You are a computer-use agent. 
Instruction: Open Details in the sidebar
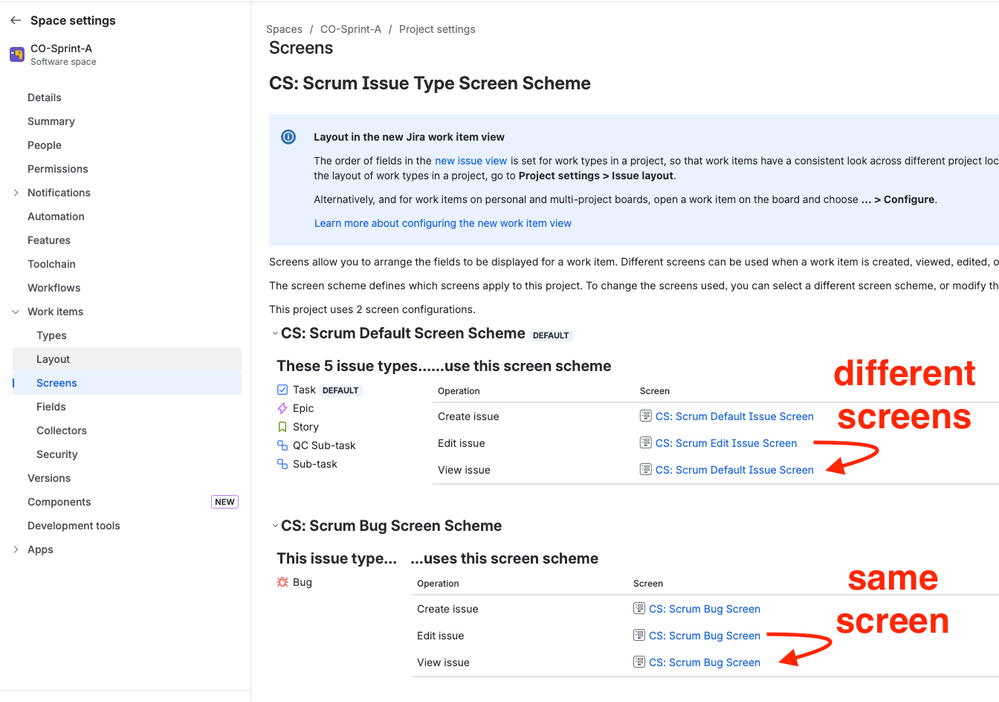point(45,97)
